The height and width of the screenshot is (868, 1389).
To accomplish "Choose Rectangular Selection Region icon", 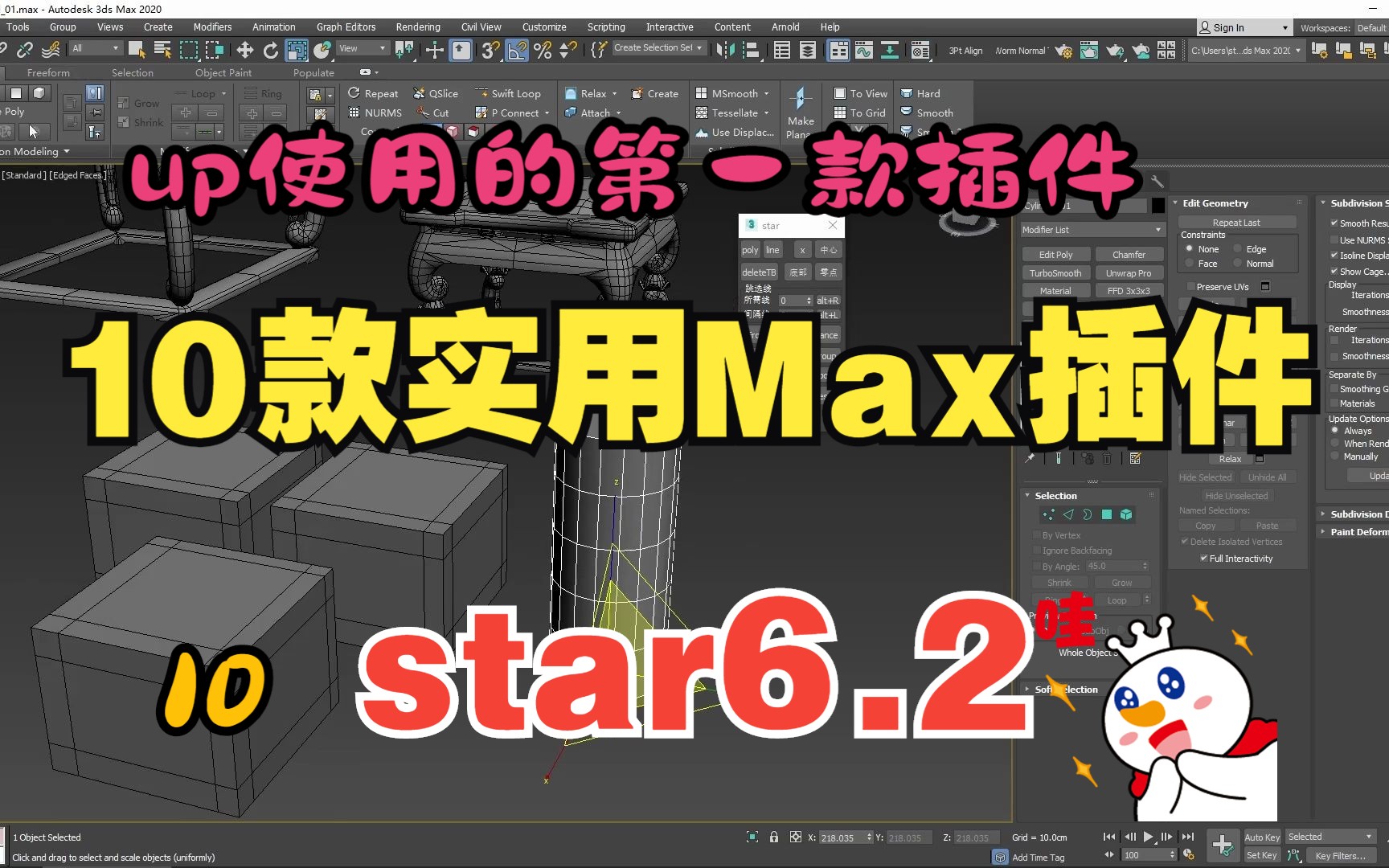I will (x=189, y=50).
